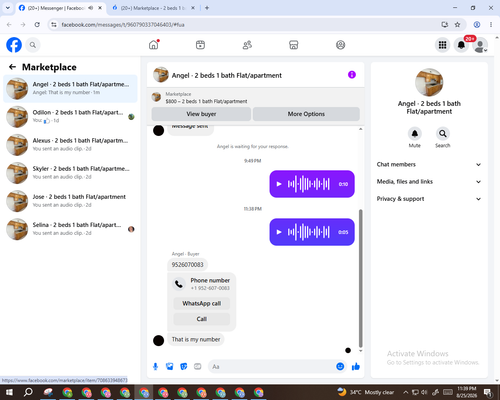Open Alexus conversation in chat list
Image resolution: width=500 pixels, height=400 pixels.
tap(70, 145)
